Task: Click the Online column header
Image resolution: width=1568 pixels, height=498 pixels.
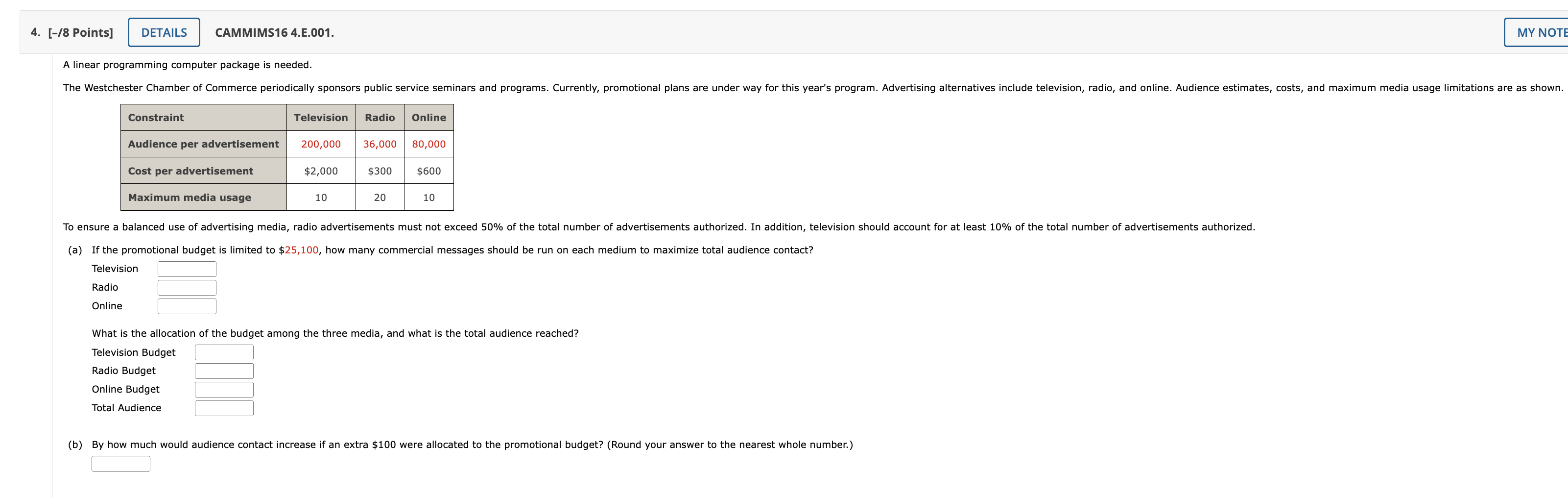Action: (428, 117)
